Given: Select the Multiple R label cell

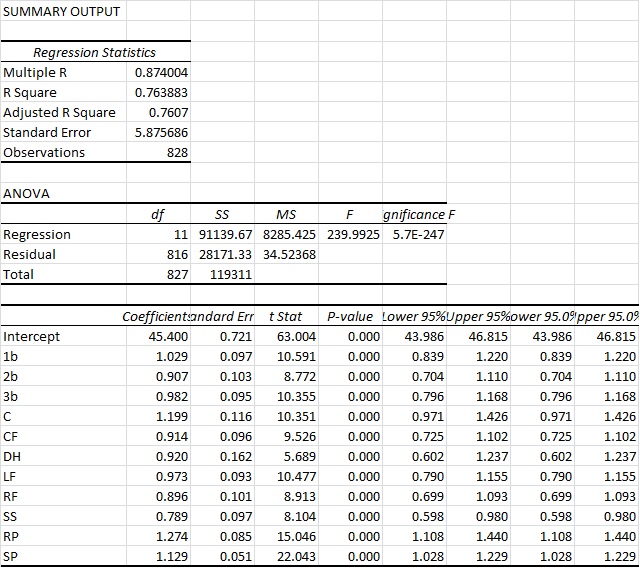Looking at the screenshot, I should [35, 72].
